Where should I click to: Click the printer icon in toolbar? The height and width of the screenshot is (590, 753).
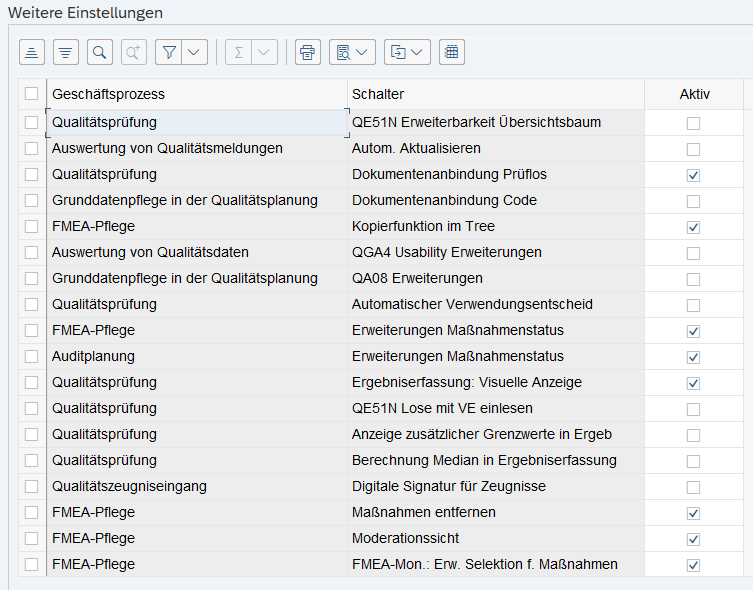(307, 52)
